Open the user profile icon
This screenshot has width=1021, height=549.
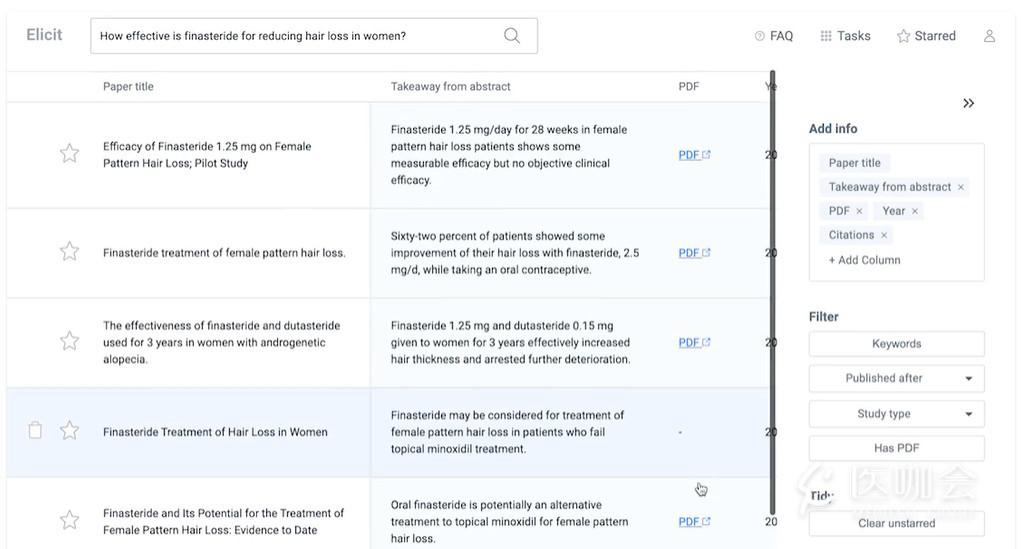click(x=989, y=36)
